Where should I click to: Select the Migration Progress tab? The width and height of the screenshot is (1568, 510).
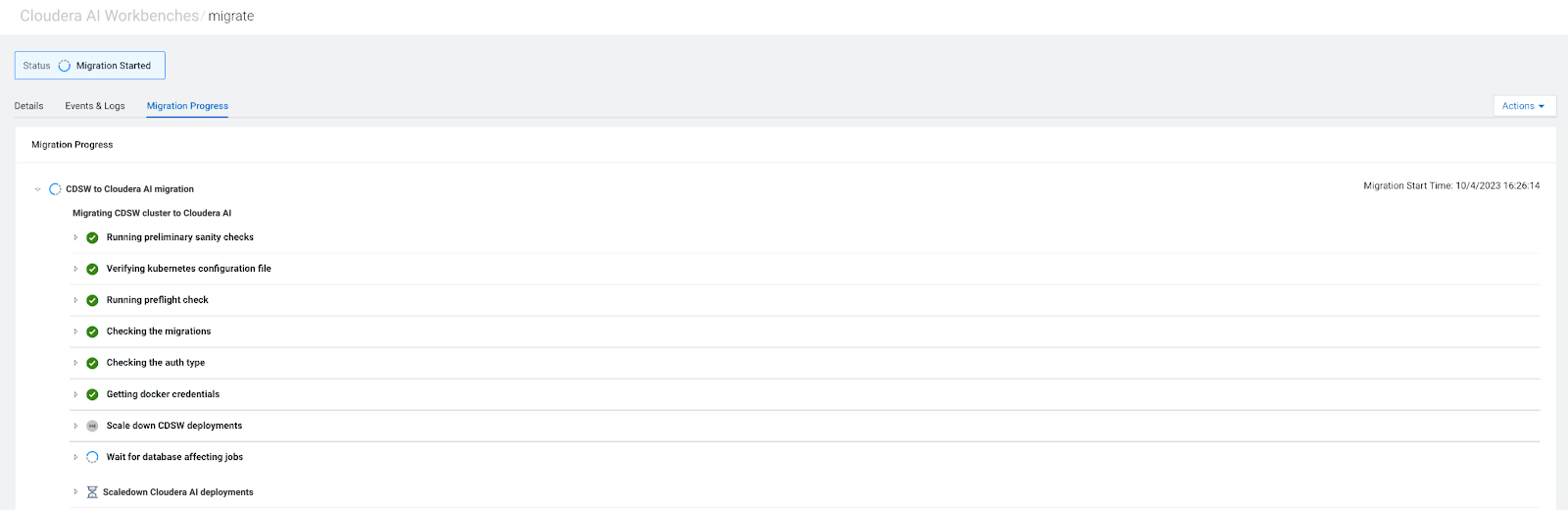point(187,106)
